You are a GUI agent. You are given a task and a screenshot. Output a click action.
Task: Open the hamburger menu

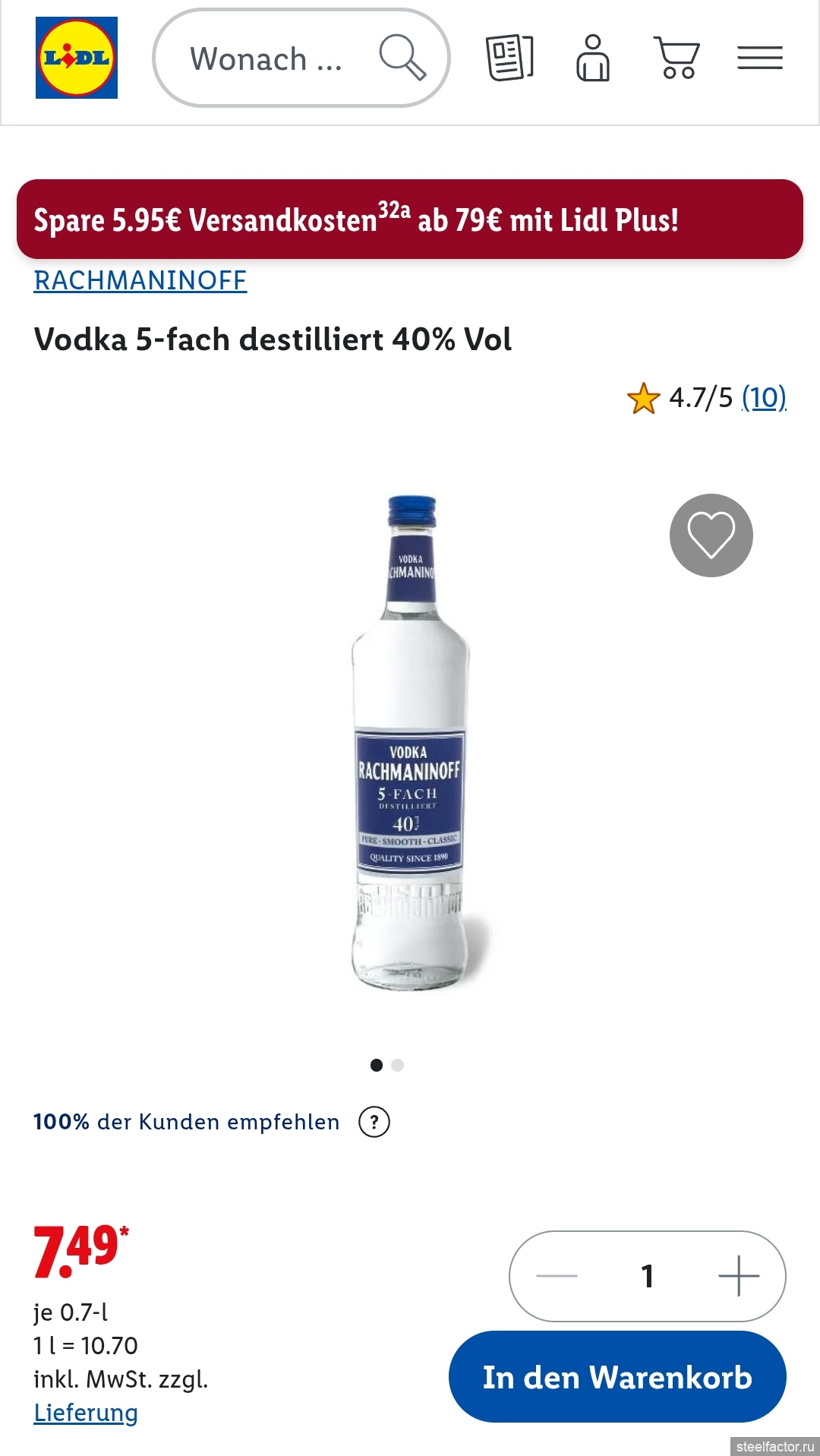click(x=760, y=58)
